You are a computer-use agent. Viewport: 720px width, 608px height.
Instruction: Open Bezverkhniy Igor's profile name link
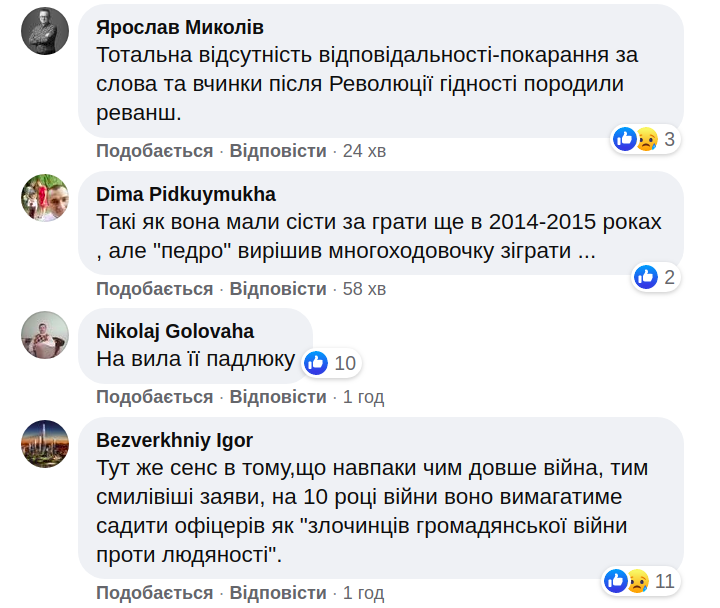coord(174,440)
